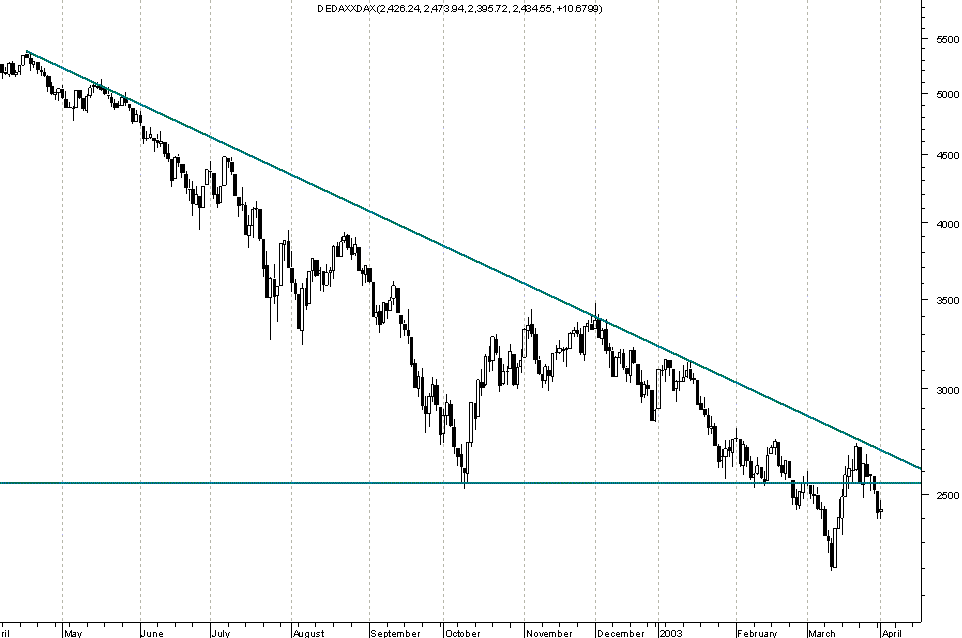The width and height of the screenshot is (962, 638).
Task: Select the 5000 price axis label
Action: [x=947, y=94]
